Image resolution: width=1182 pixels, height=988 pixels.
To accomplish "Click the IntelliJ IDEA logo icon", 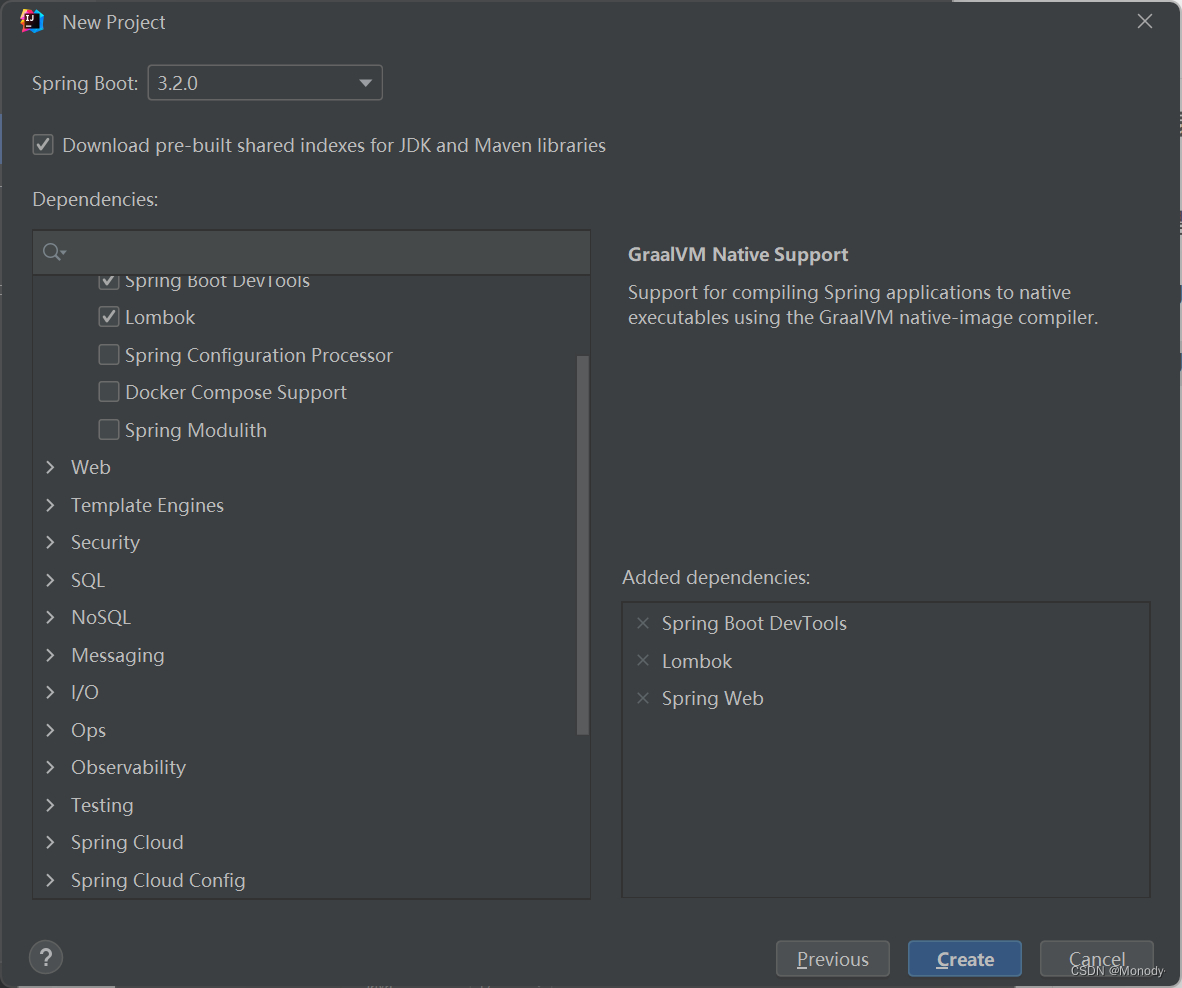I will click(x=32, y=21).
